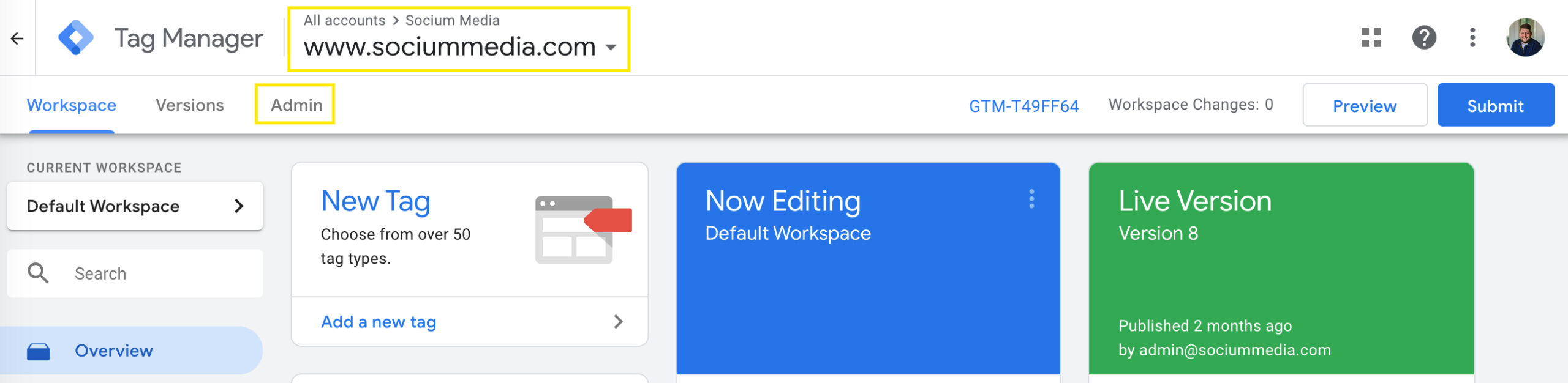This screenshot has width=1568, height=383.
Task: Click the chevron next to Add a new tag
Action: pos(619,322)
